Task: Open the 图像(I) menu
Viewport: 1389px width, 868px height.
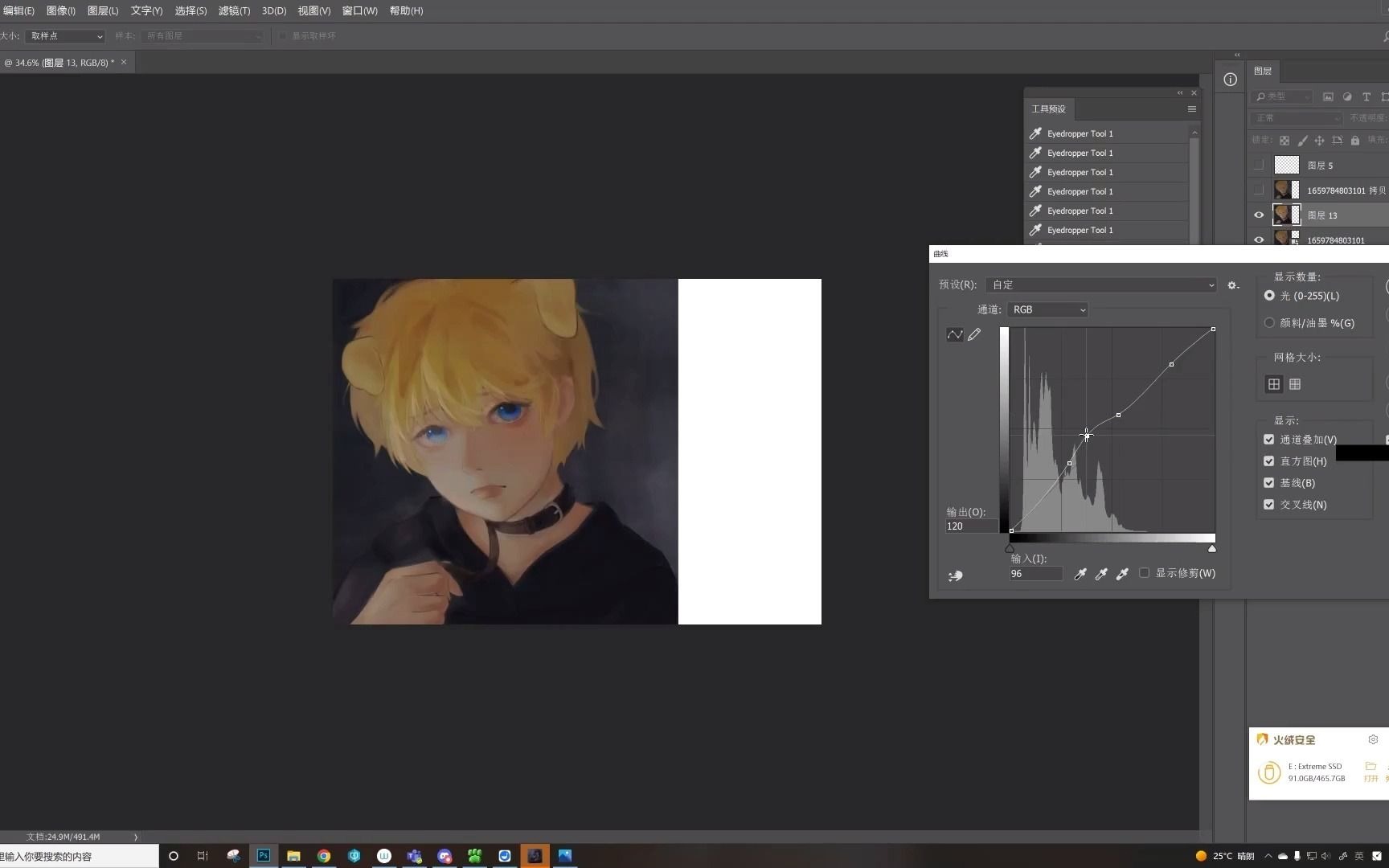Action: [60, 10]
